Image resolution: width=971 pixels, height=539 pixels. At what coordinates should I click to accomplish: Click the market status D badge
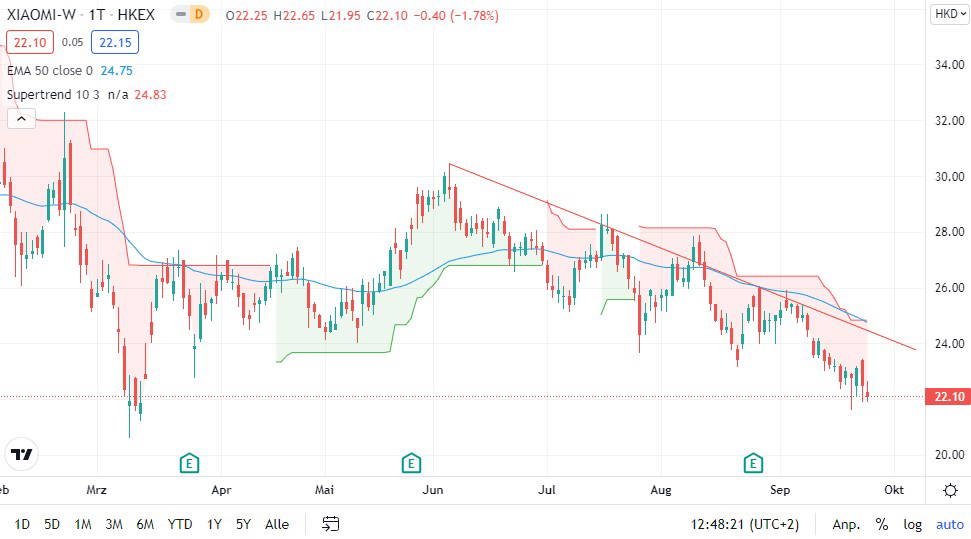pos(198,14)
